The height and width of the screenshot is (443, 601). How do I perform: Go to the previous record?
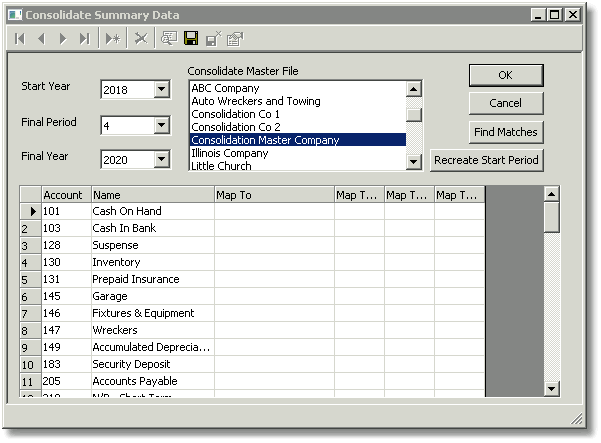41,39
